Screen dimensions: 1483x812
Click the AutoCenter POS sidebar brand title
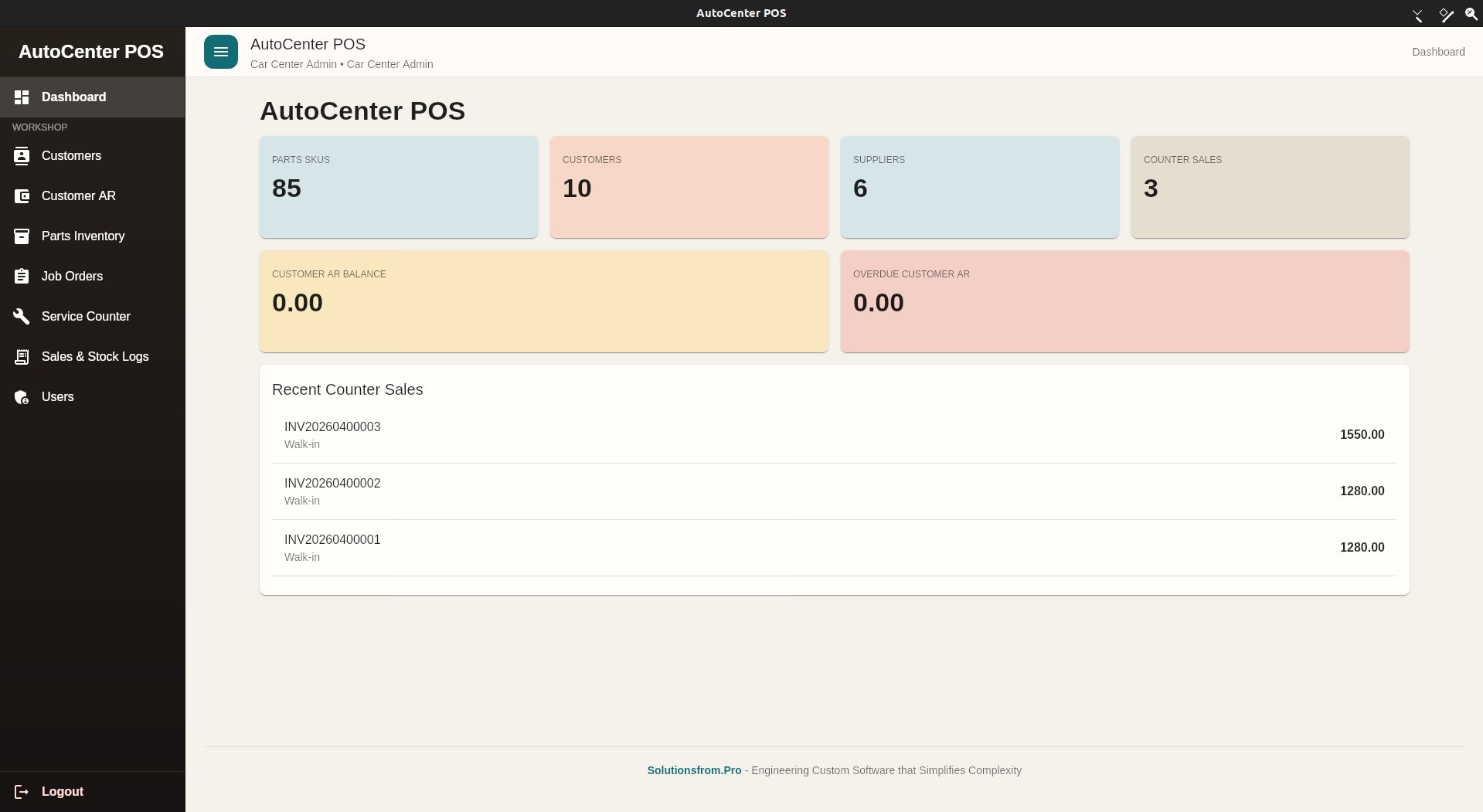click(91, 52)
